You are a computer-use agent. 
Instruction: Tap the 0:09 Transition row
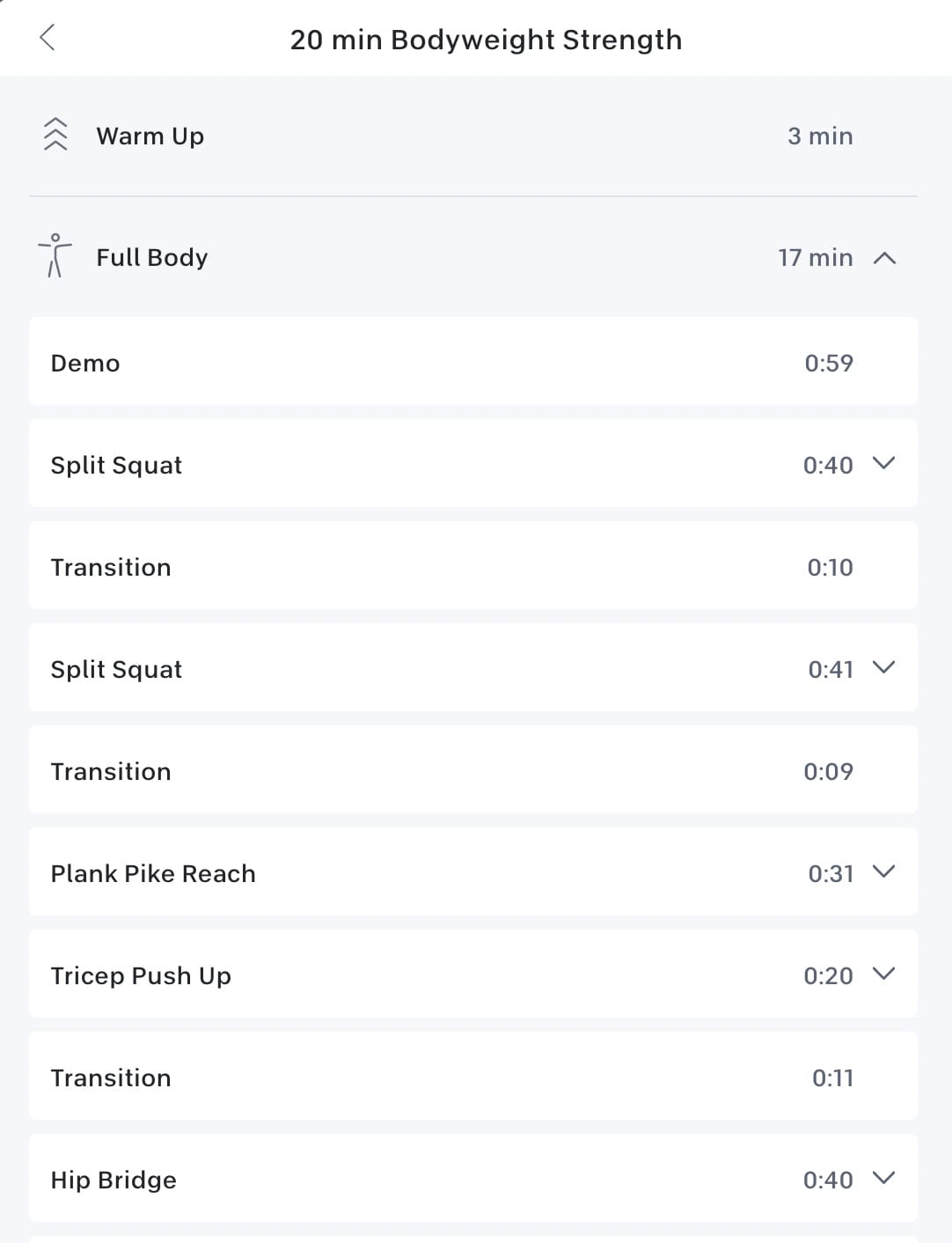pos(472,770)
